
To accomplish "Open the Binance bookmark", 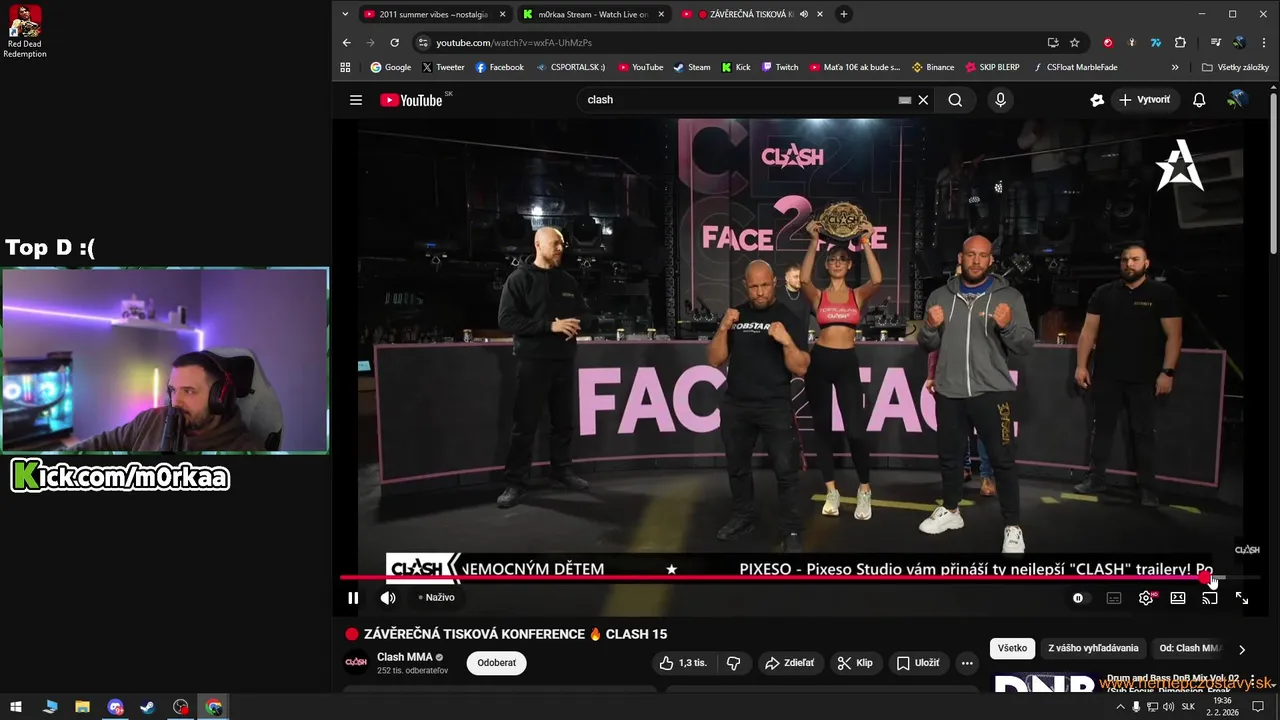I will pos(933,68).
